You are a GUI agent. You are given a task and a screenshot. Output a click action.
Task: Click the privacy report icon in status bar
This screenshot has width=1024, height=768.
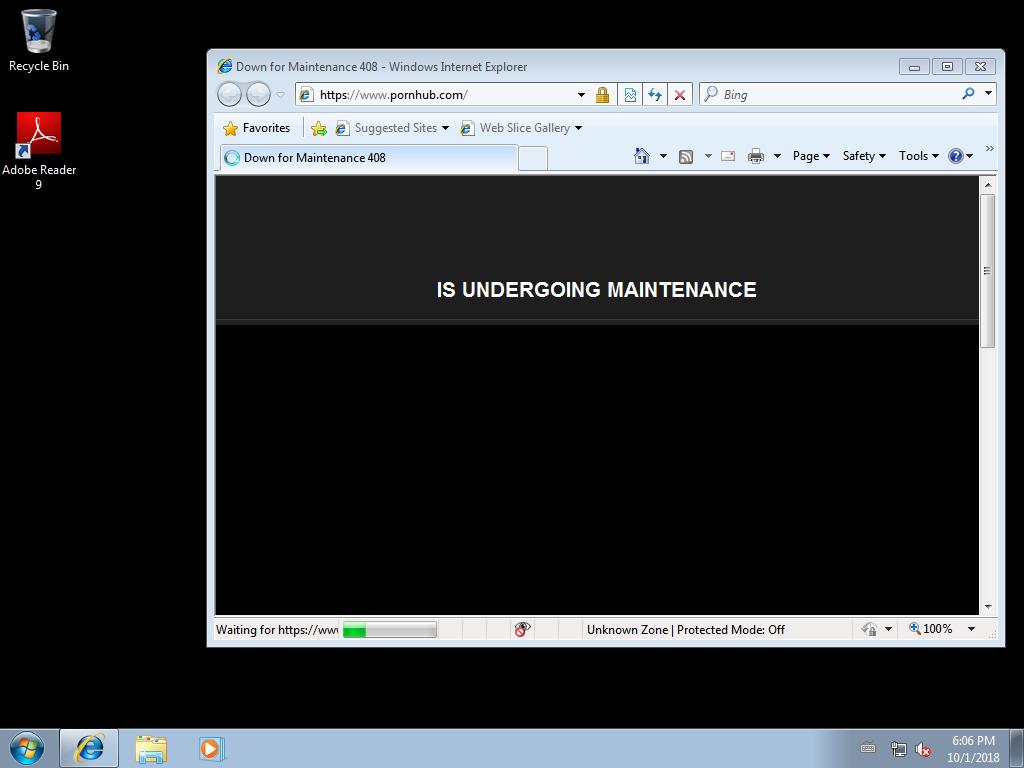pos(522,629)
